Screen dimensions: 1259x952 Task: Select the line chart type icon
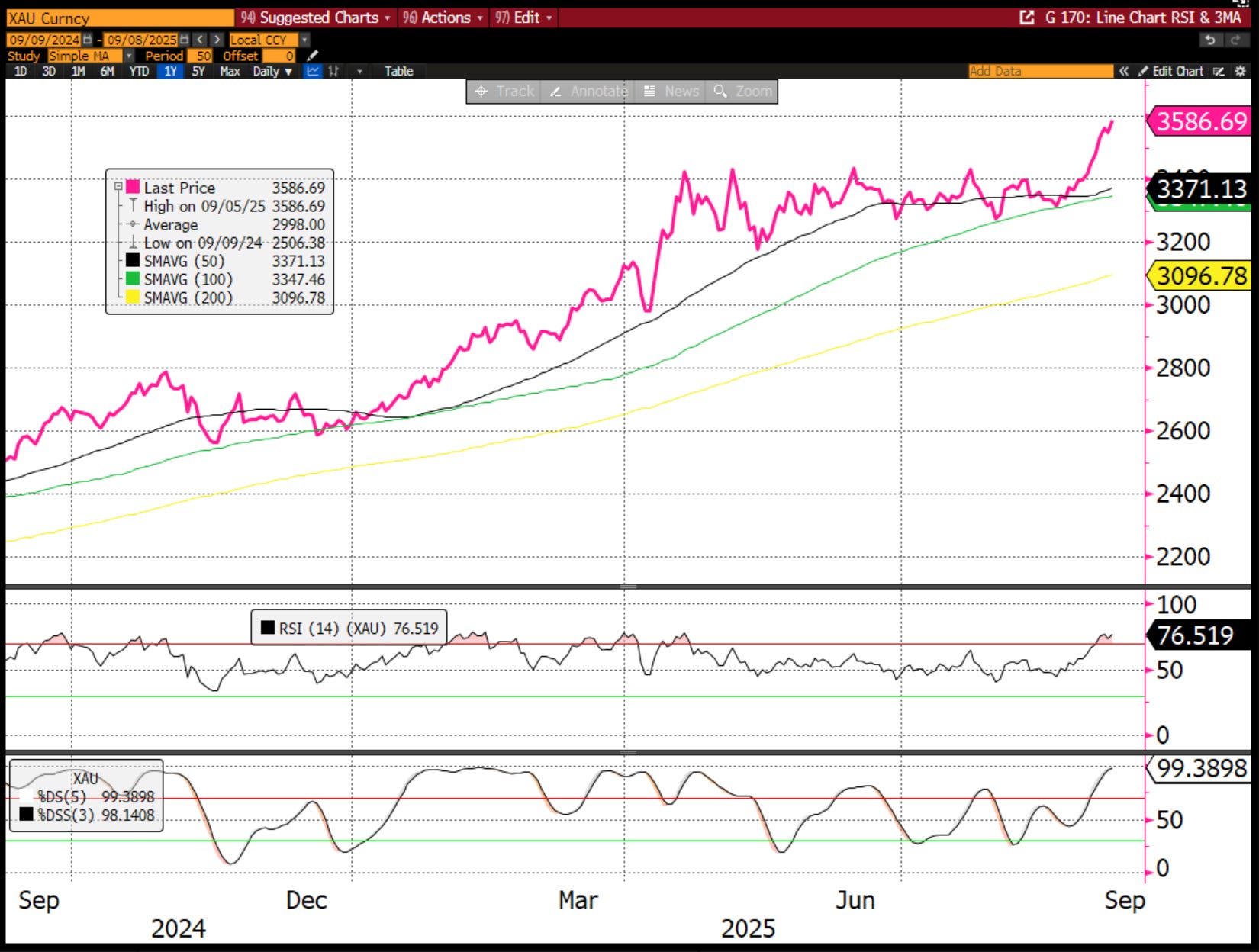click(x=313, y=71)
